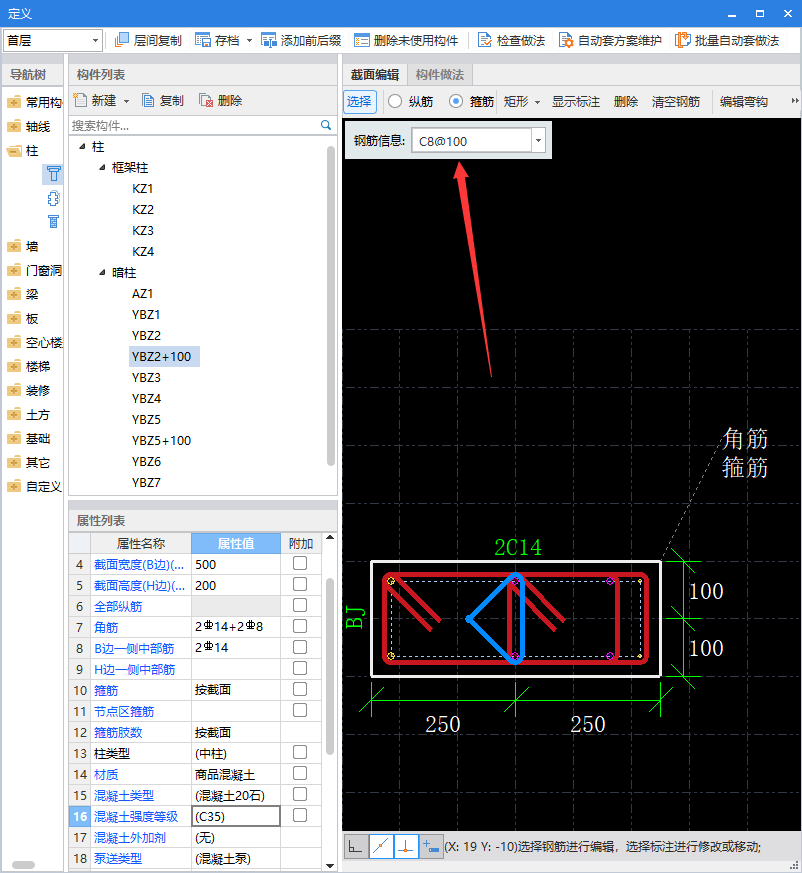Click the 删除未使用构件 icon
Screen dimensions: 802x873
(361, 40)
